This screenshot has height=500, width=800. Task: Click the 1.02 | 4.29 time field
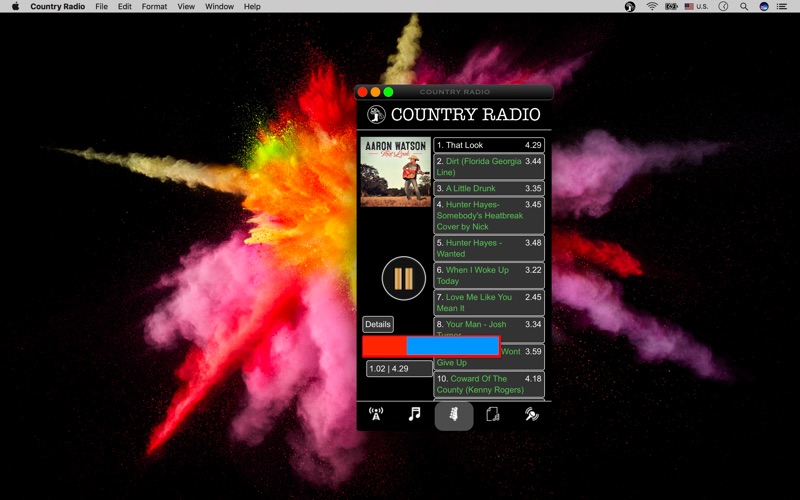click(x=399, y=369)
